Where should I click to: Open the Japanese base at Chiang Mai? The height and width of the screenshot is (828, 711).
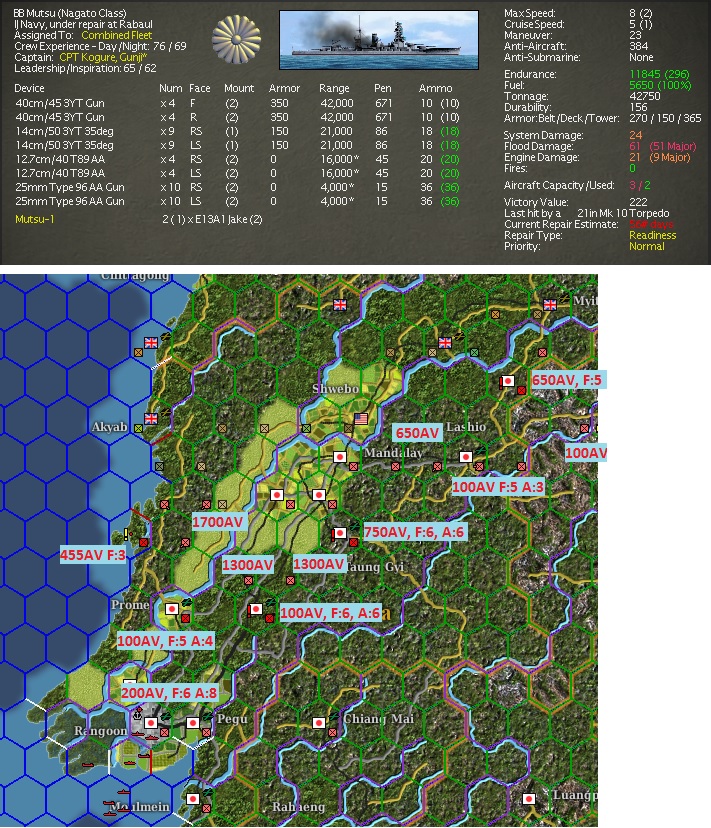click(319, 723)
